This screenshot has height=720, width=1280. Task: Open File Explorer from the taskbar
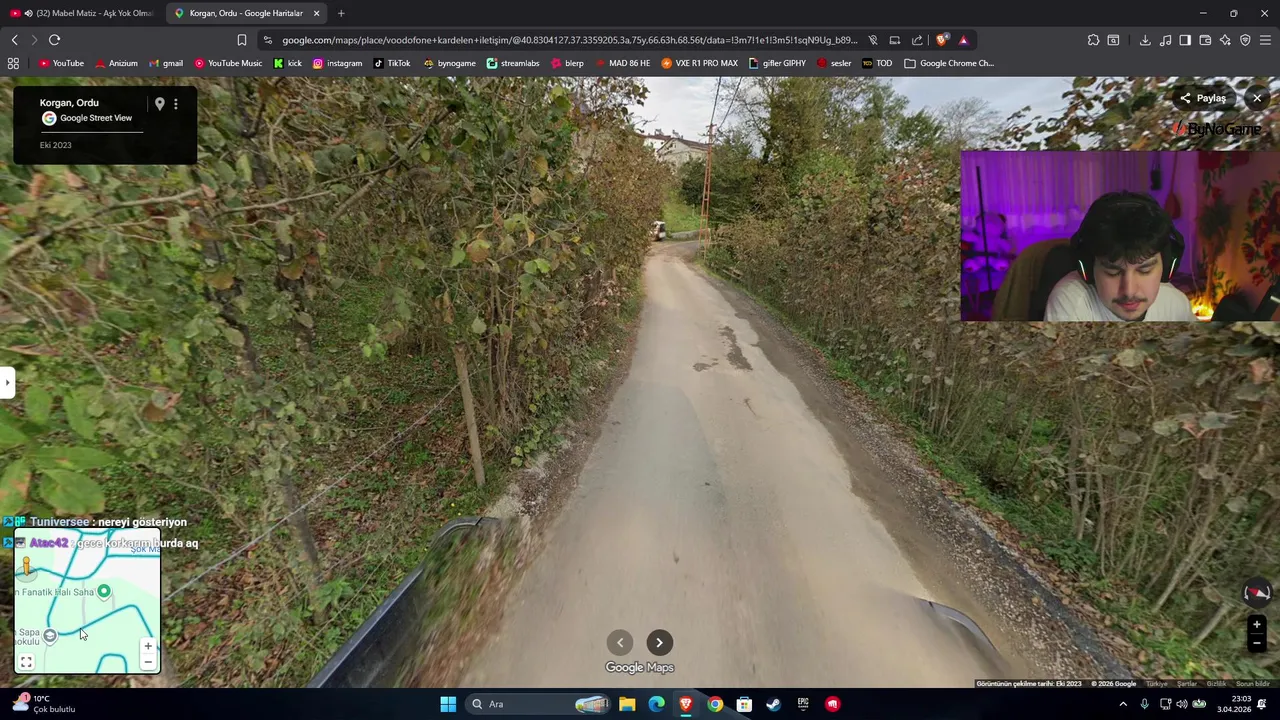click(627, 704)
